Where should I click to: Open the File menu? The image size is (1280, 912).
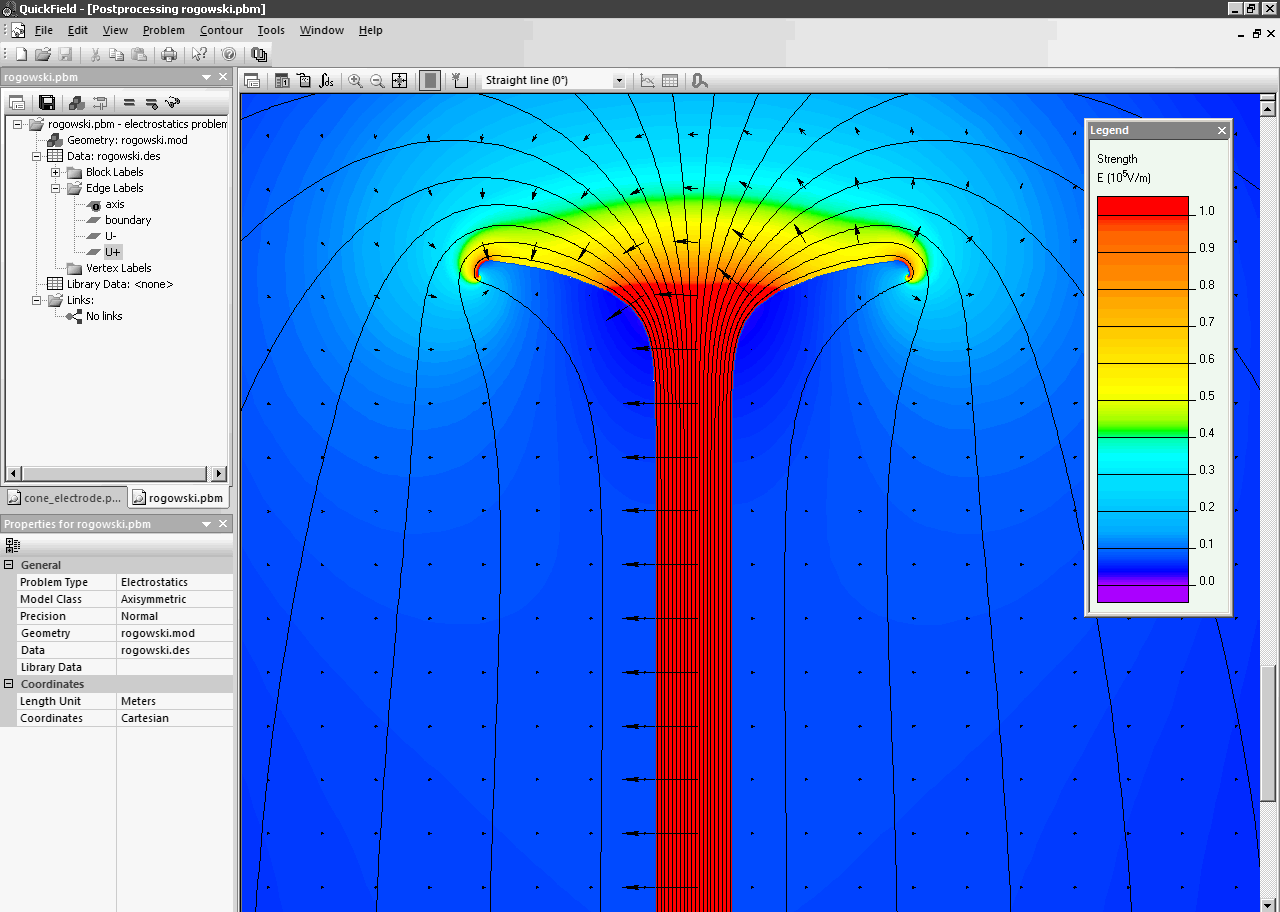(44, 30)
